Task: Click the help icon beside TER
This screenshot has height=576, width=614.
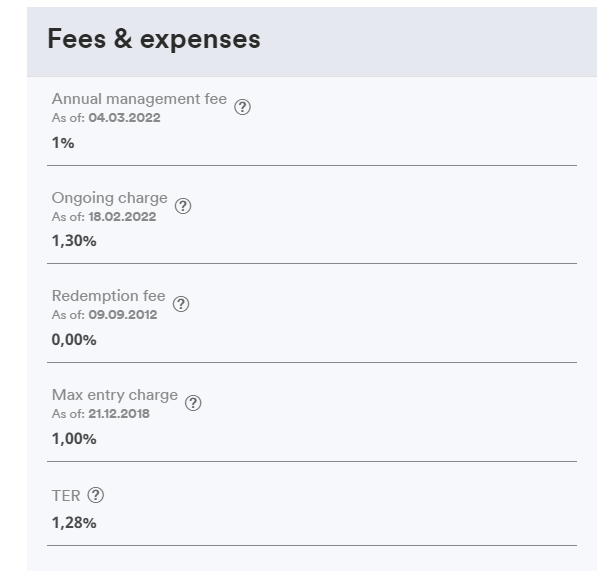Action: [x=96, y=495]
